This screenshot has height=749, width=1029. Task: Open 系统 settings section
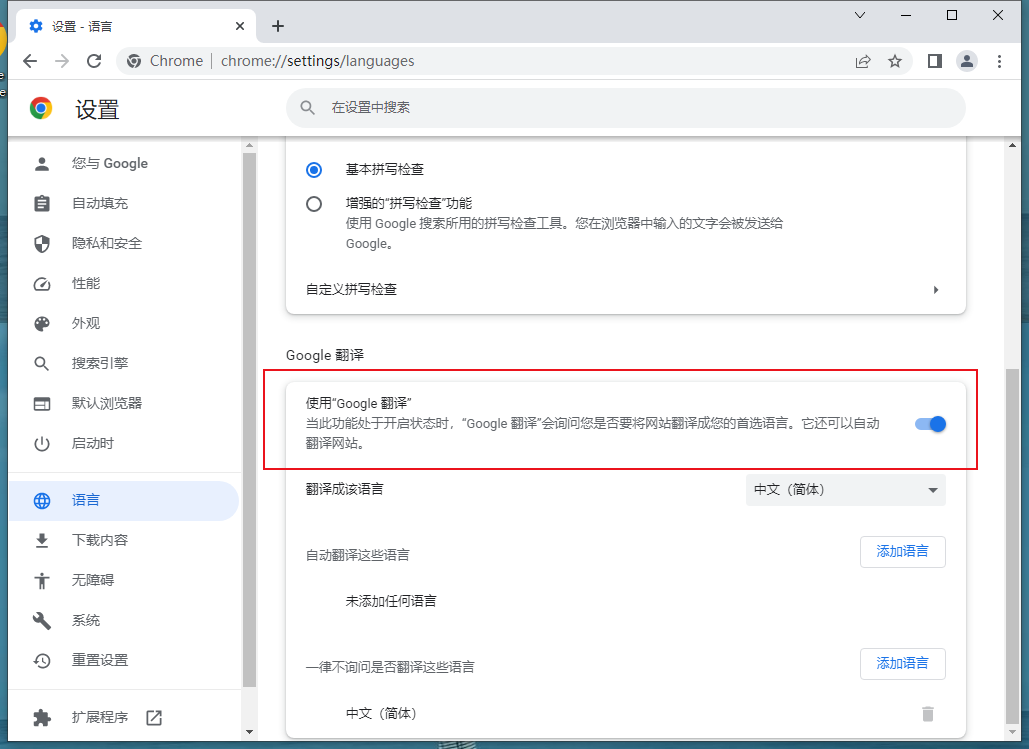pos(125,620)
